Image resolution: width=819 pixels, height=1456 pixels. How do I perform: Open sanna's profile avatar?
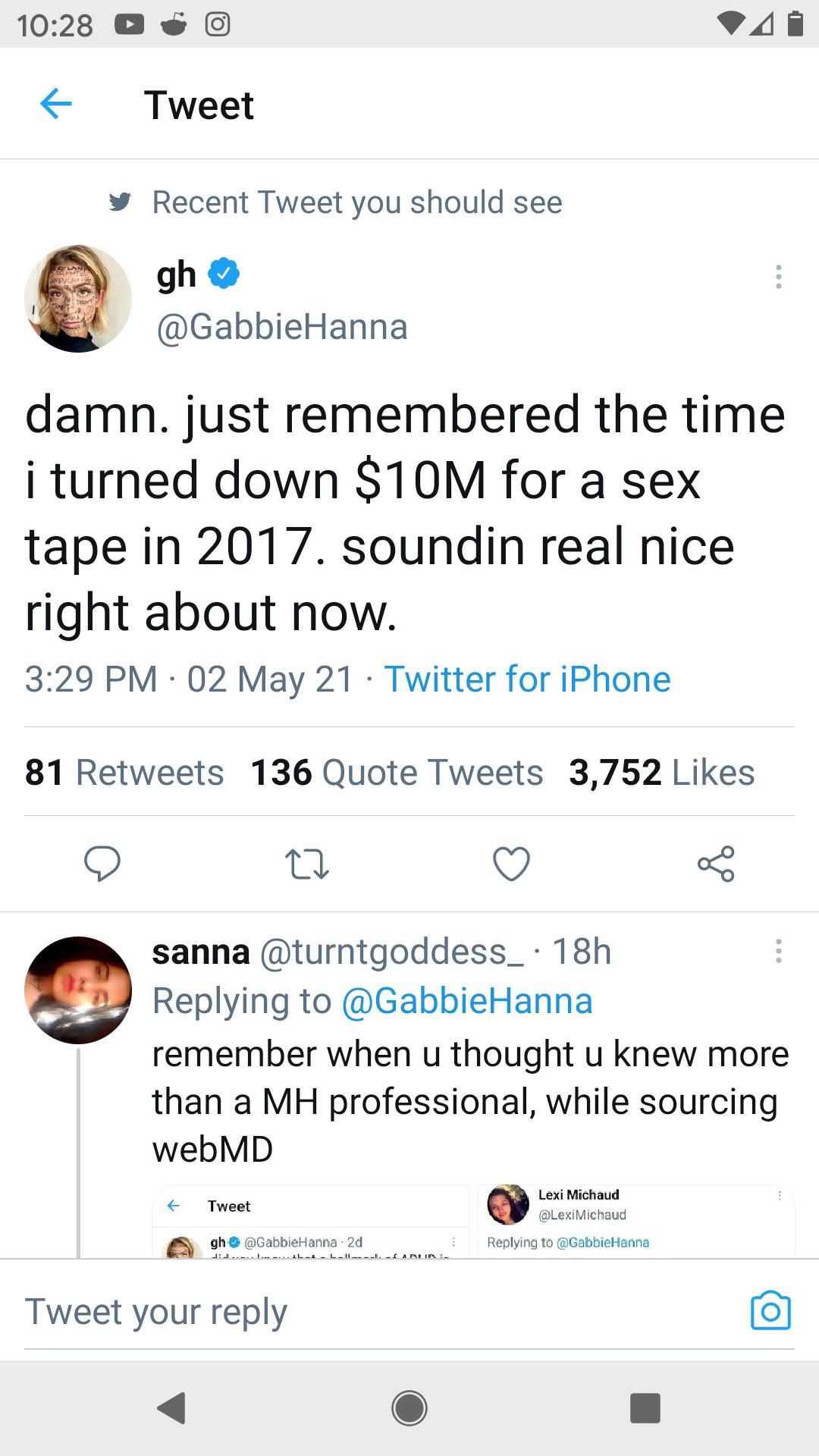click(78, 990)
